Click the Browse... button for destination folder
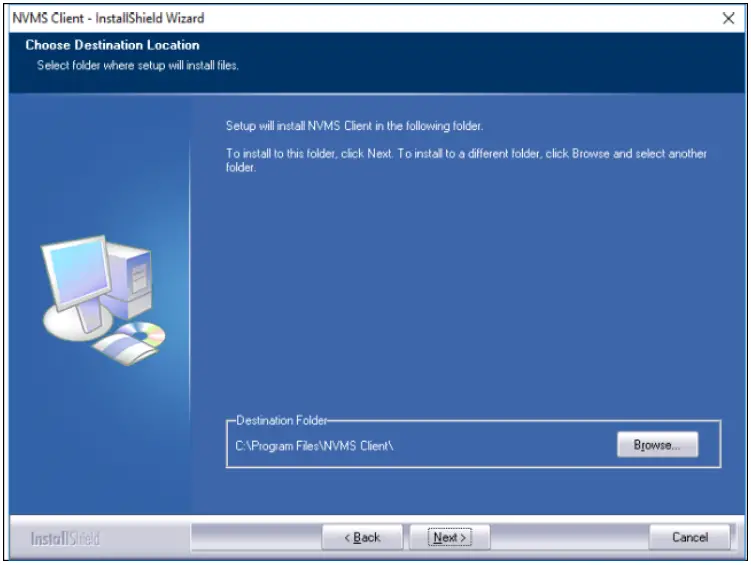This screenshot has height=565, width=751. 657,444
